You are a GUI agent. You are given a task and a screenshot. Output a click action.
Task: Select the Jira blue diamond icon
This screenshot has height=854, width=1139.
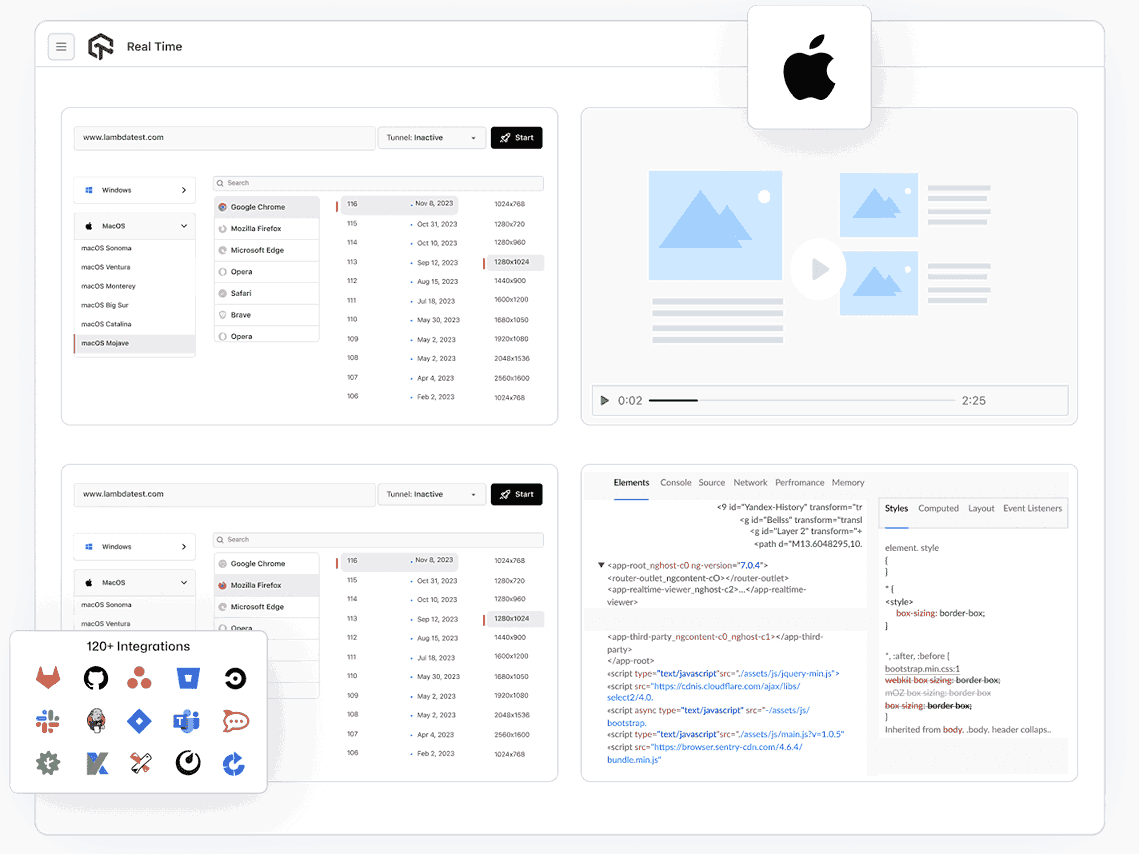point(139,721)
